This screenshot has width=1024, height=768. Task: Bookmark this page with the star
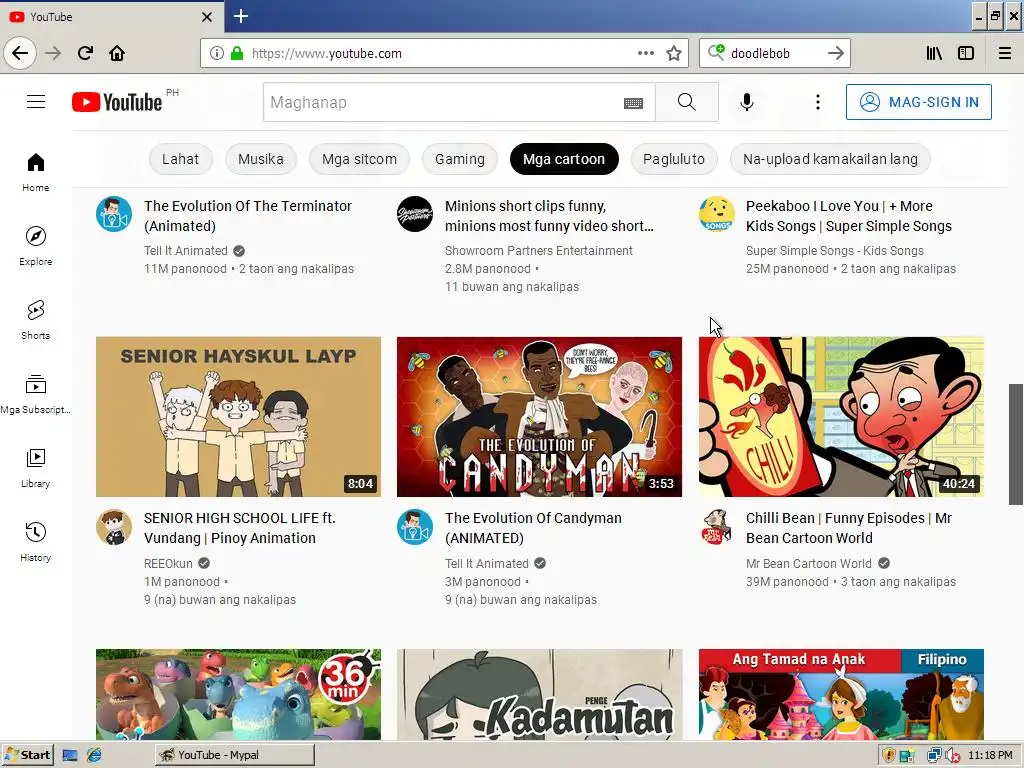(x=674, y=53)
